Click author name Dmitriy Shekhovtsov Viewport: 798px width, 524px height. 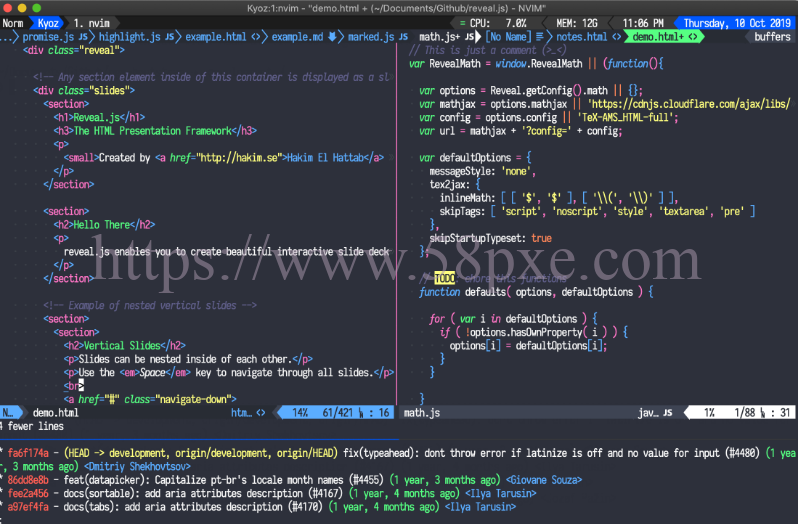(137, 467)
